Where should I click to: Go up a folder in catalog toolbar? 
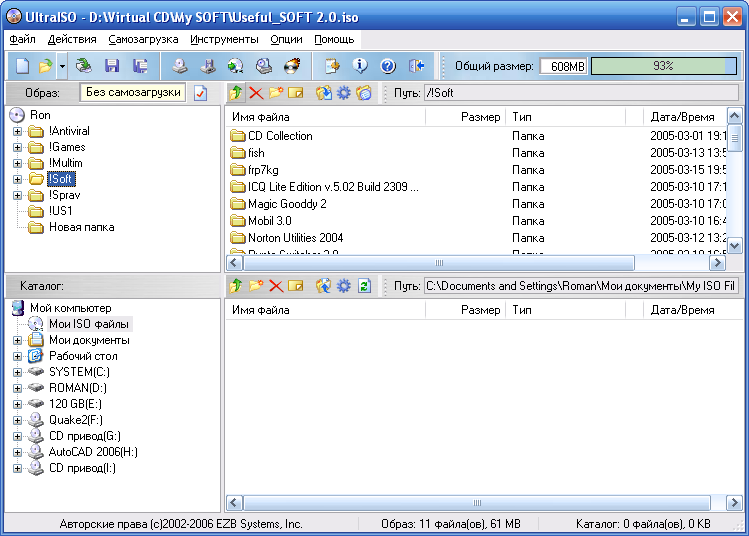click(x=235, y=286)
